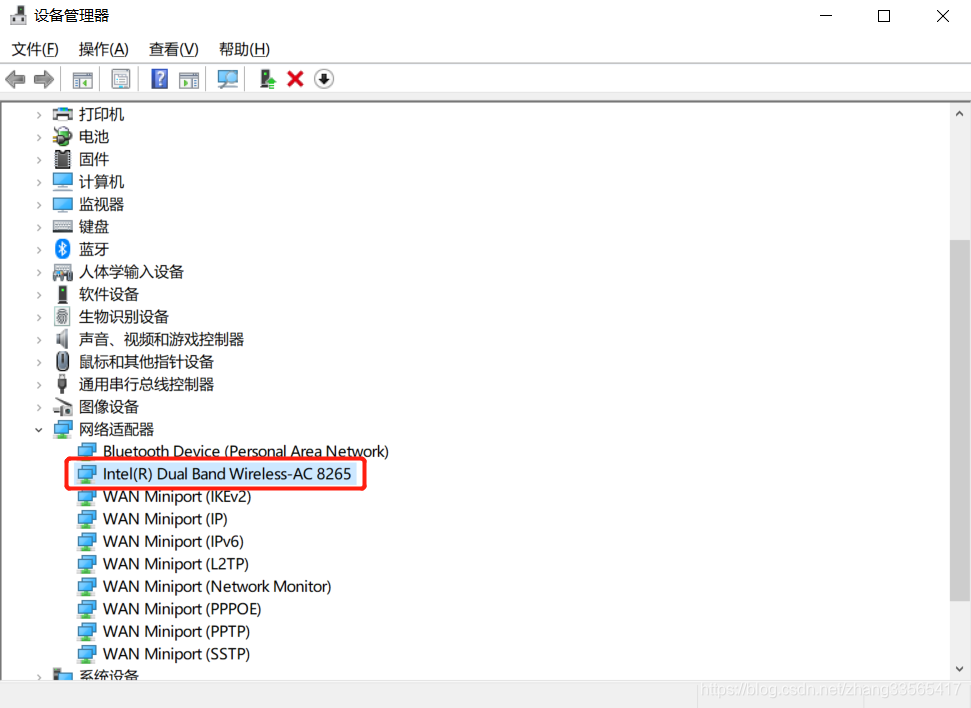Select the 计算机 category label

(102, 181)
